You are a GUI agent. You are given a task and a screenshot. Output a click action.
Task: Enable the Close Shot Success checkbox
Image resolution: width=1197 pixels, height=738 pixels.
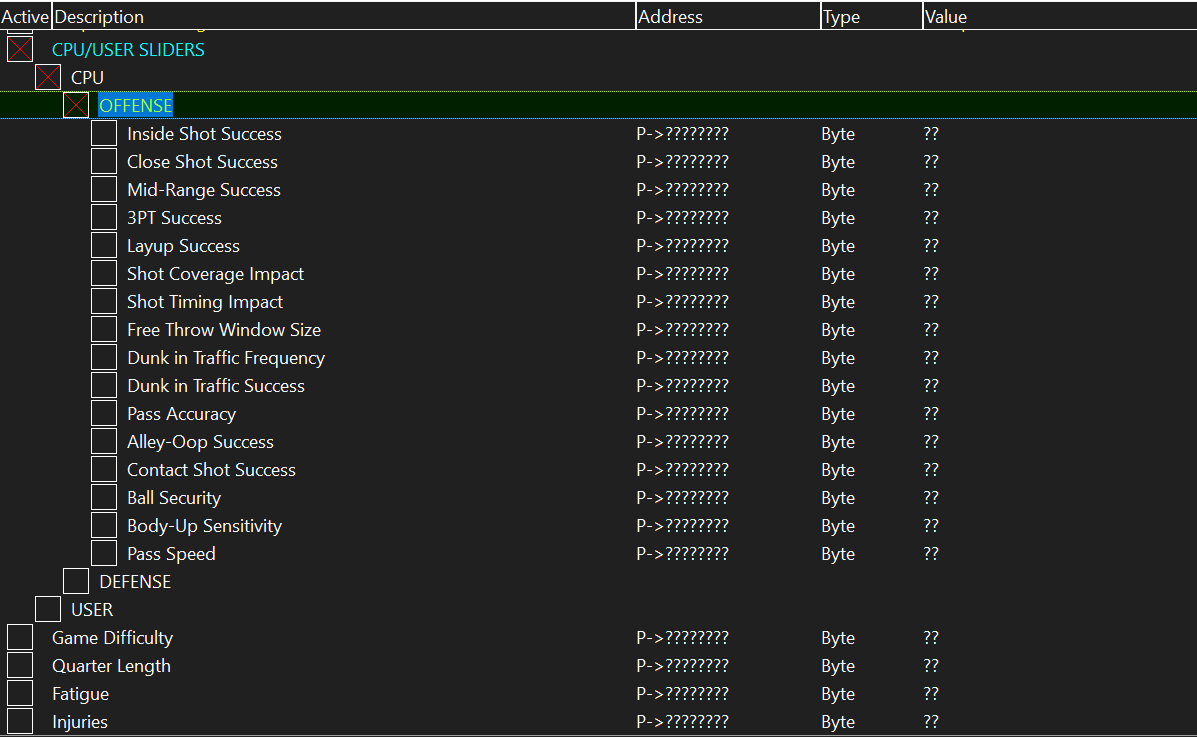[104, 162]
